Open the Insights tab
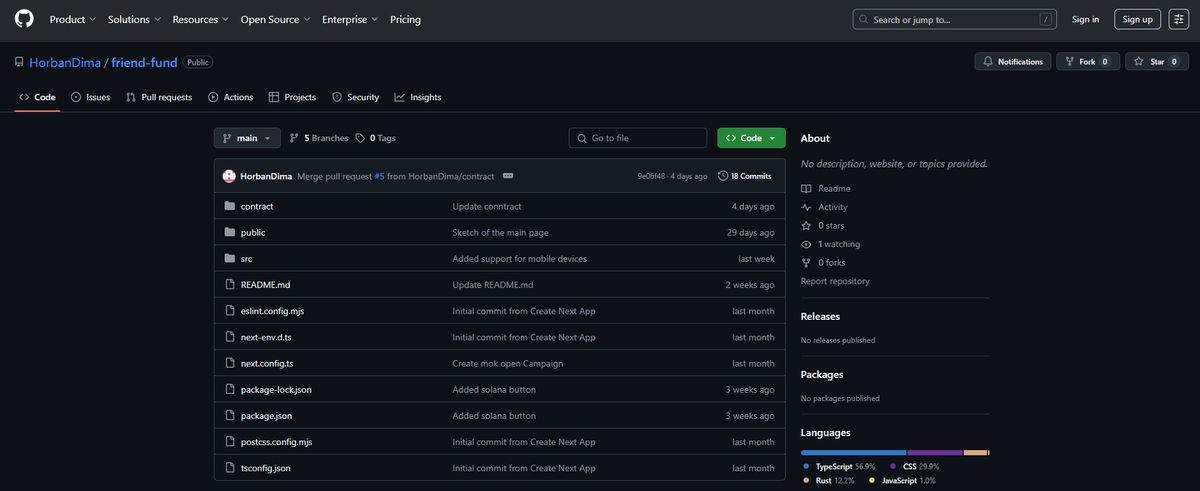This screenshot has height=491, width=1200. (418, 97)
